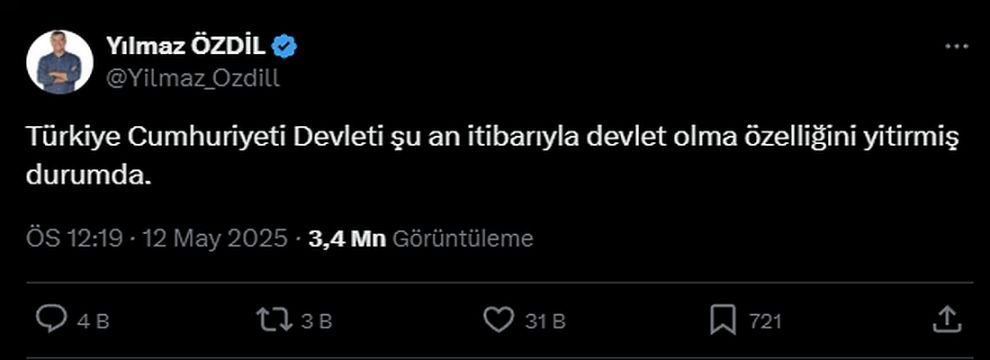This screenshot has height=360, width=990.
Task: Click the 12 May 2025 date
Action: [215, 239]
